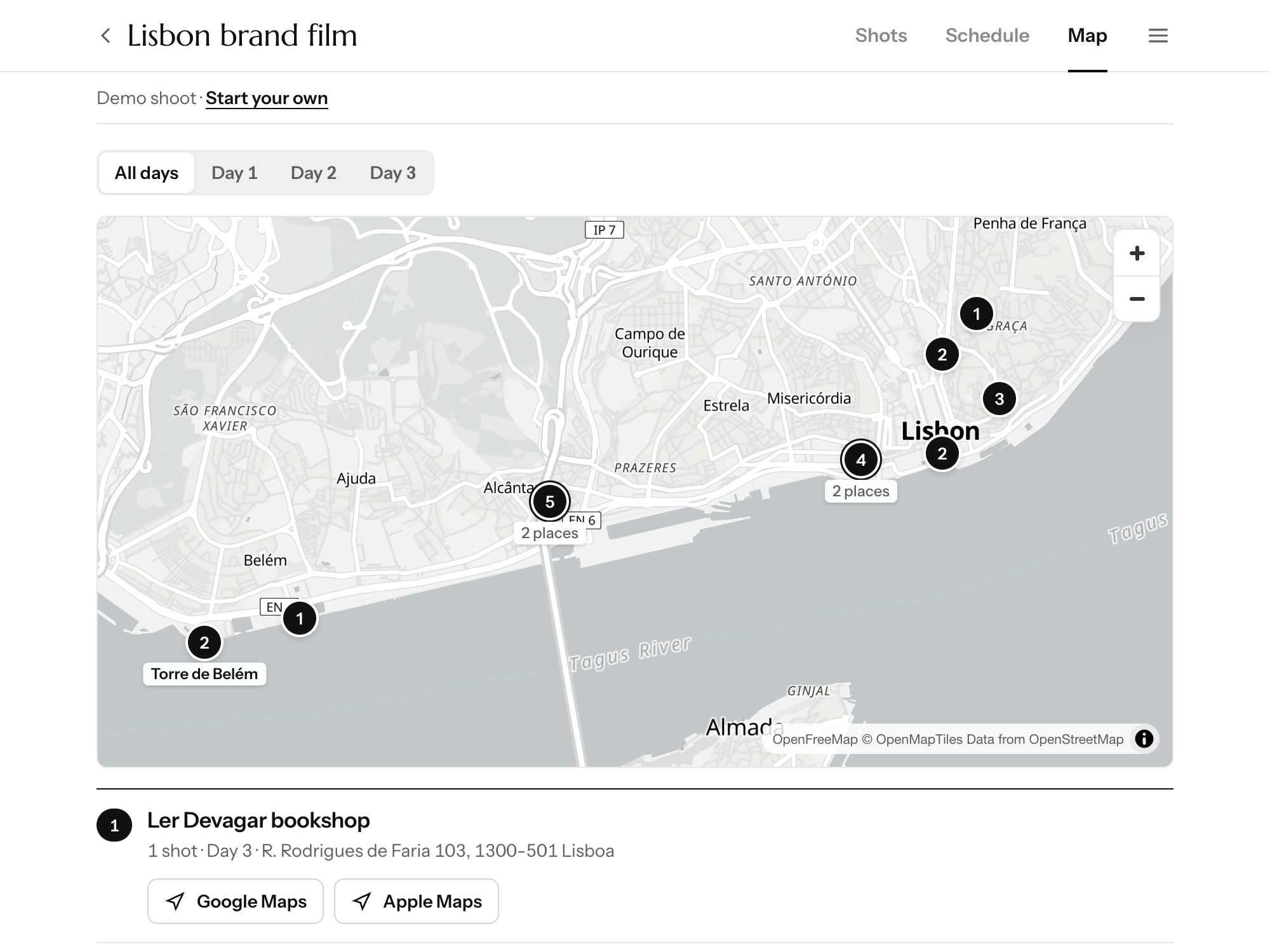Select marker 2 below the Lisbon label
The width and height of the screenshot is (1270, 952).
[x=942, y=453]
